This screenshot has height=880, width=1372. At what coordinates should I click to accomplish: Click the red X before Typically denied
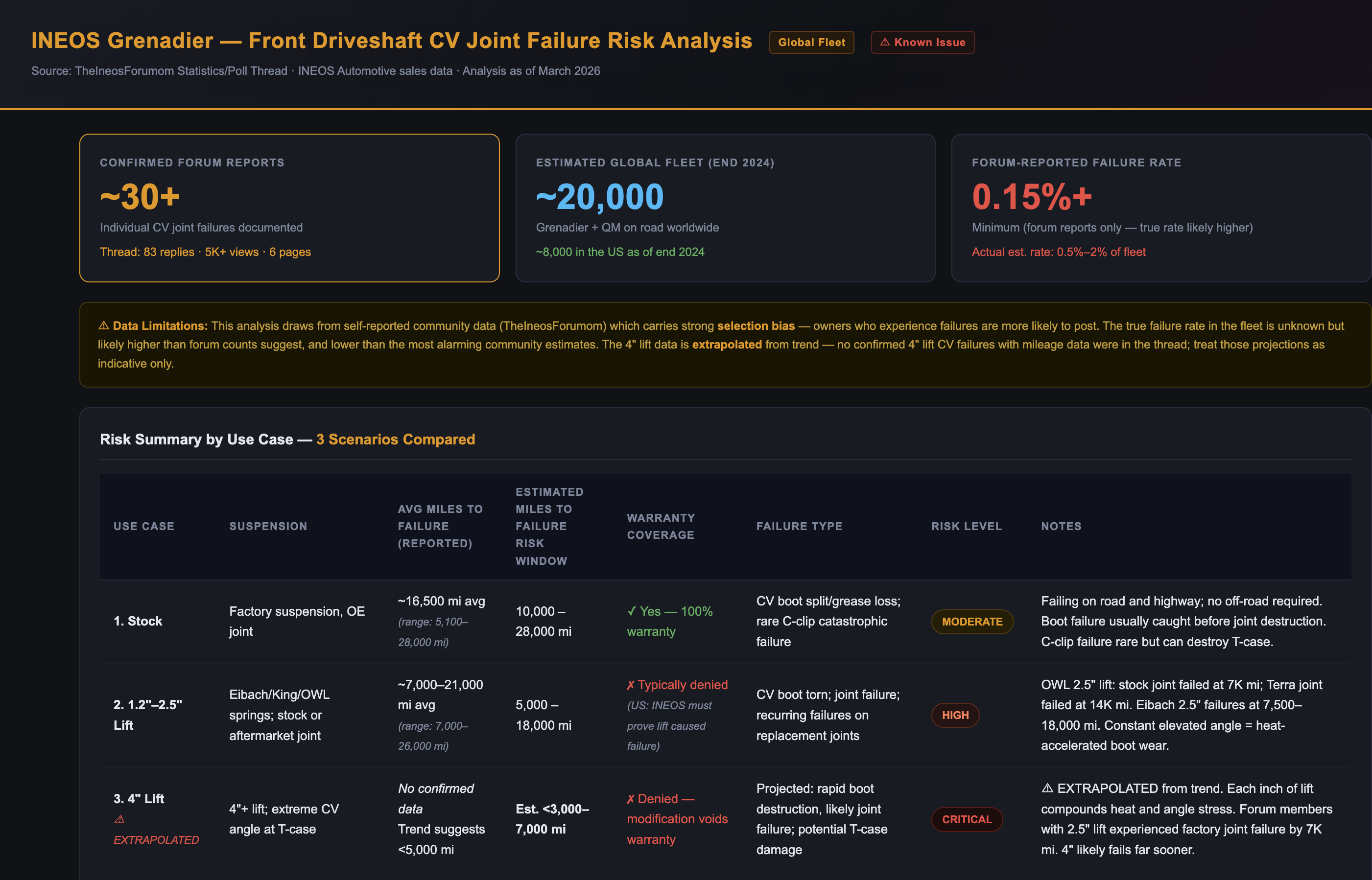[x=631, y=685]
